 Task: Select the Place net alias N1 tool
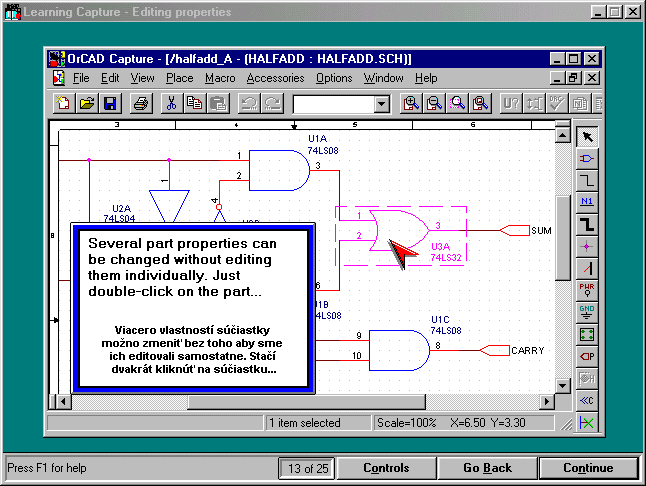click(x=587, y=201)
